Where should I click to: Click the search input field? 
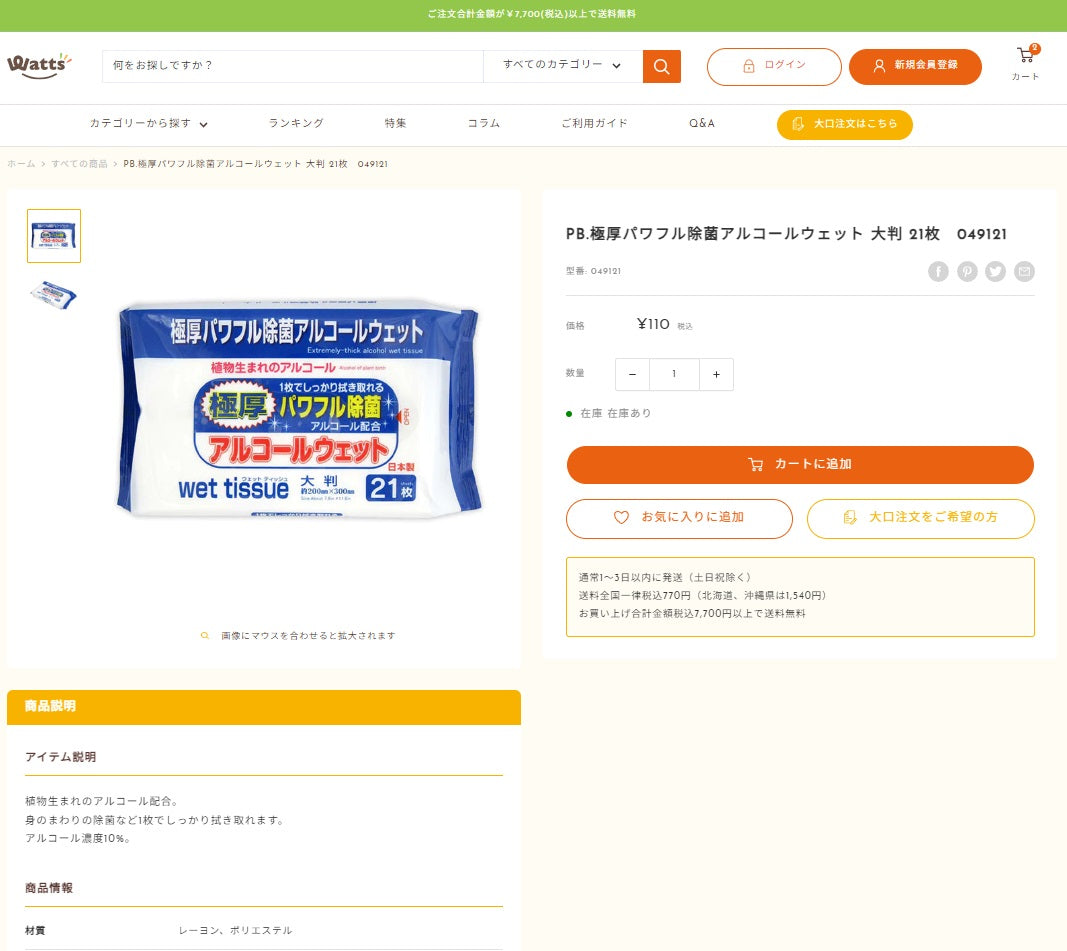292,66
